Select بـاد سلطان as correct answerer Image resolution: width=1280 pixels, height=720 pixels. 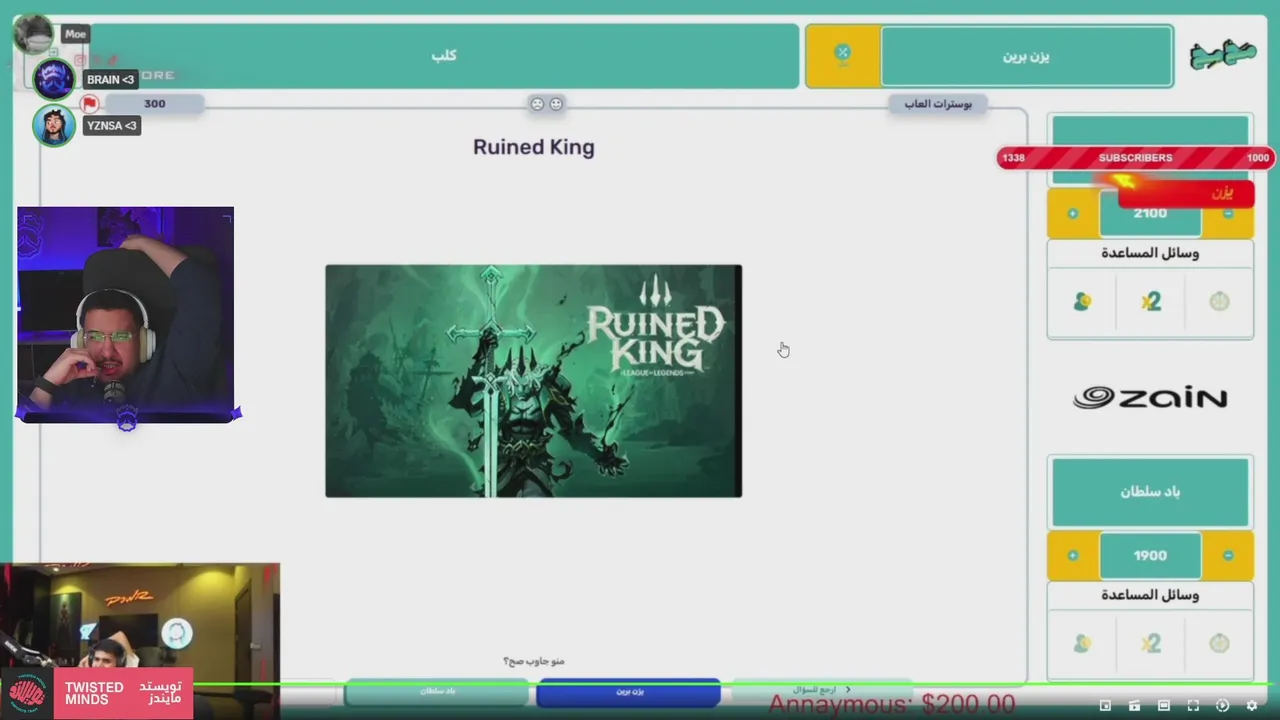click(x=436, y=692)
